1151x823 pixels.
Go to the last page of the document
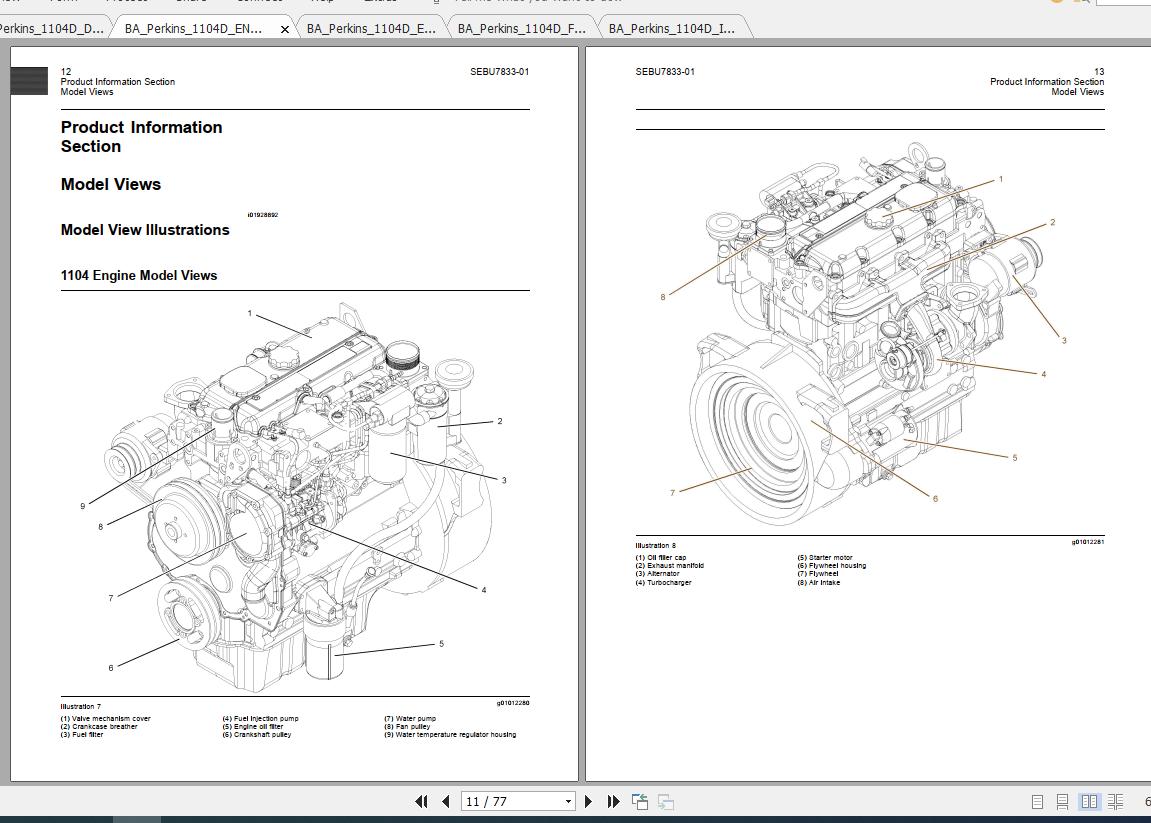[613, 801]
